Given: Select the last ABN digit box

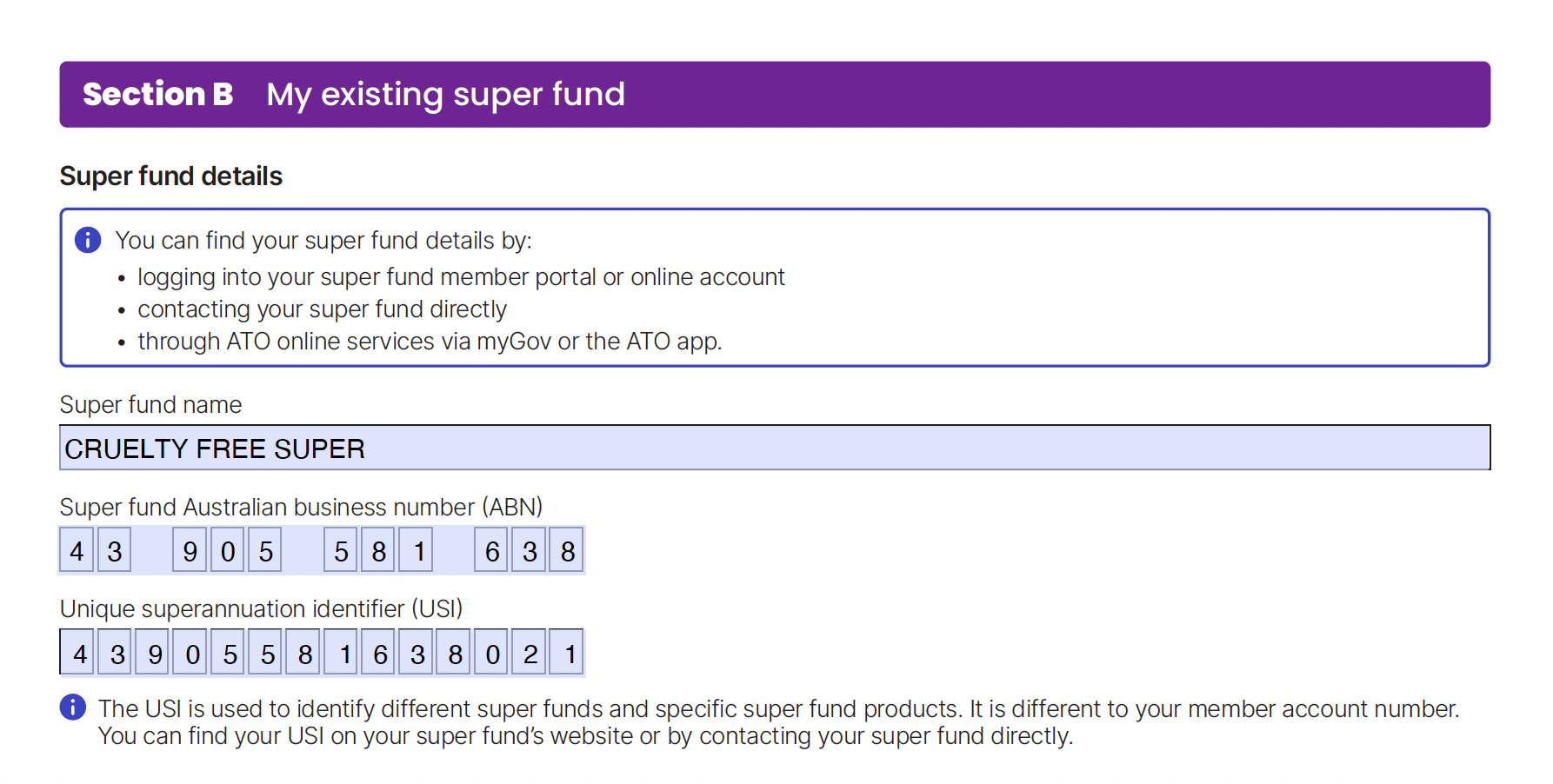Looking at the screenshot, I should click(x=567, y=551).
